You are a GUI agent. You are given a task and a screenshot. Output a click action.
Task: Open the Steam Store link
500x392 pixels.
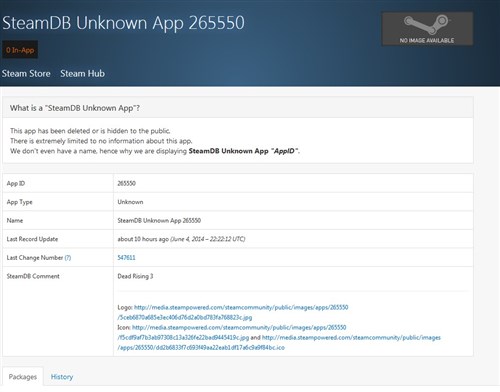tap(26, 74)
